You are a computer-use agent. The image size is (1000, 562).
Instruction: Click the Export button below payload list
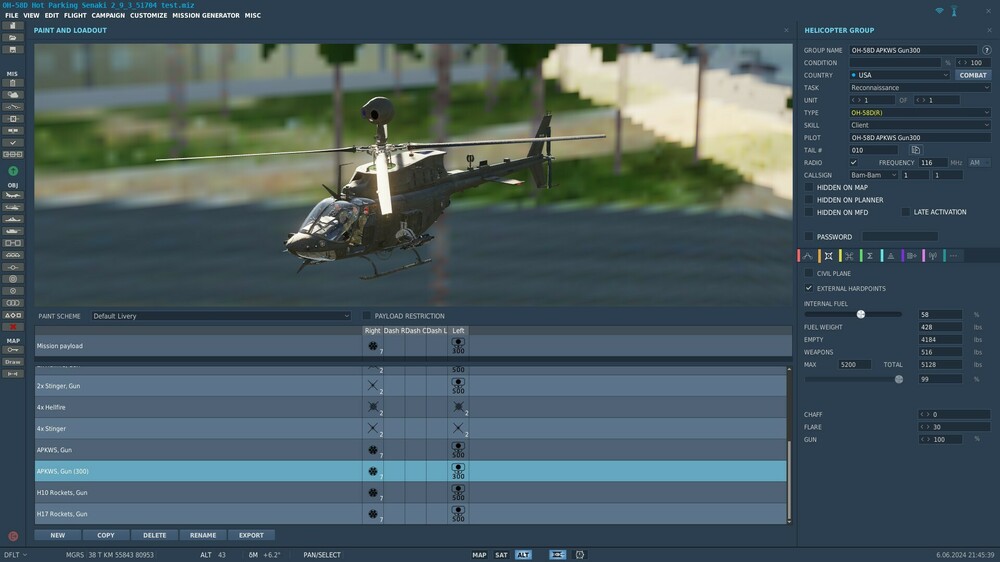tap(251, 535)
